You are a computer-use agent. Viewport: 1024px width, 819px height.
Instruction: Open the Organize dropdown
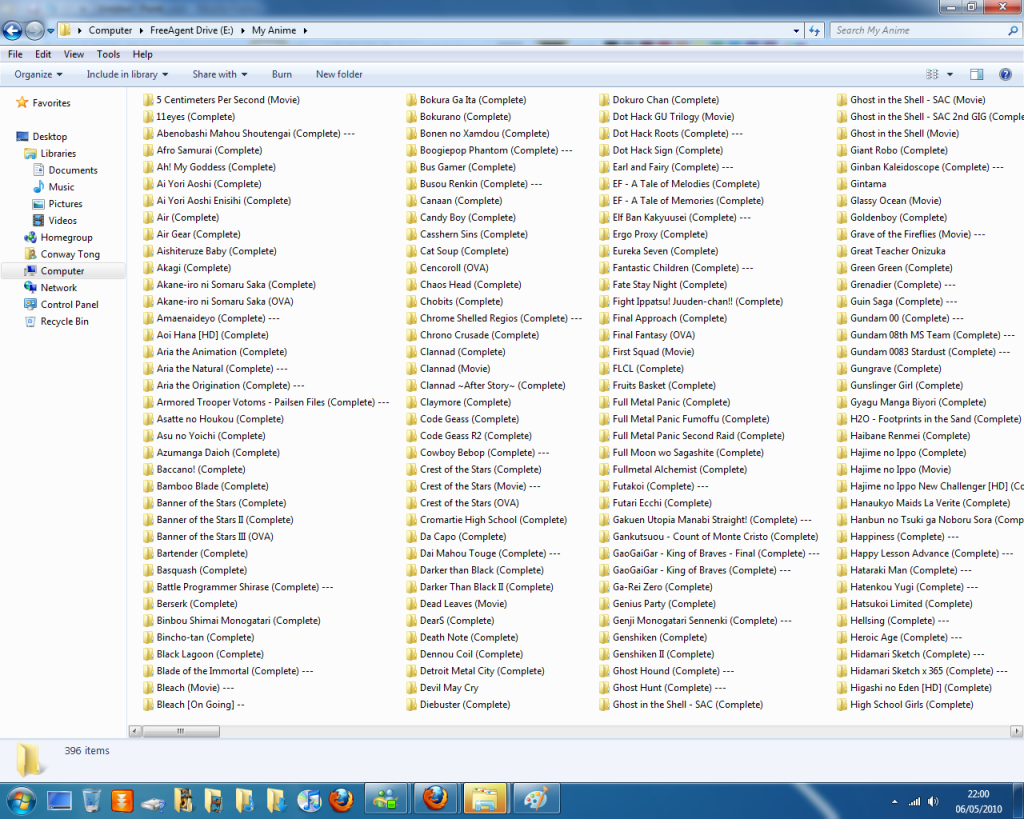tap(39, 74)
